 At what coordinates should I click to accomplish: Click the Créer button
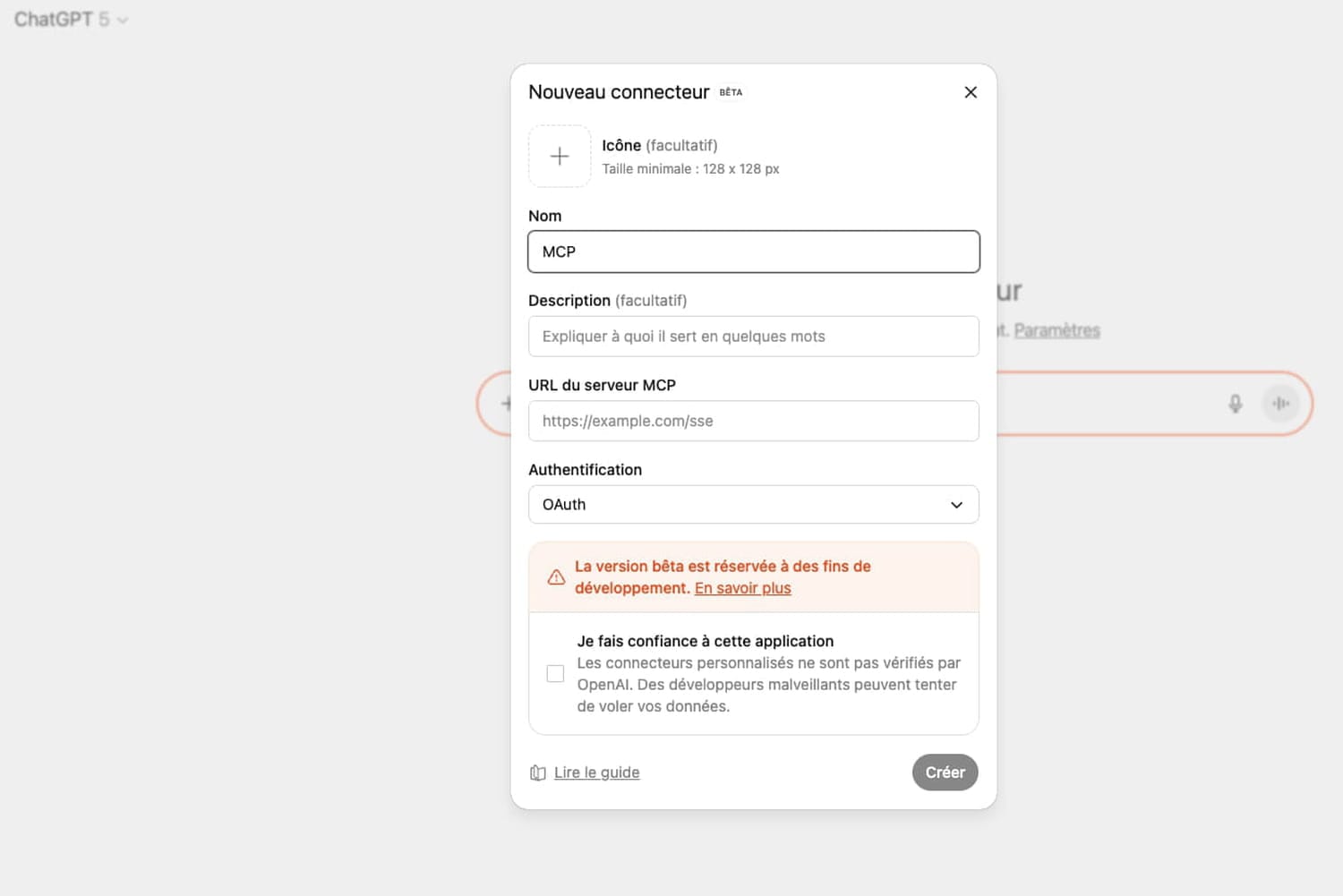pos(945,772)
